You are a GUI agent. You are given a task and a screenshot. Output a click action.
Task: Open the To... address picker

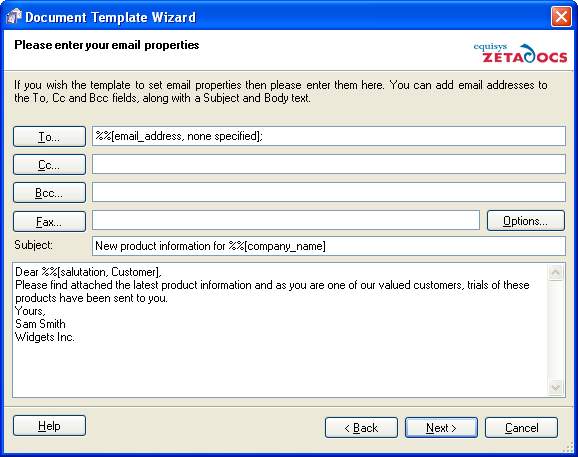pyautogui.click(x=49, y=137)
